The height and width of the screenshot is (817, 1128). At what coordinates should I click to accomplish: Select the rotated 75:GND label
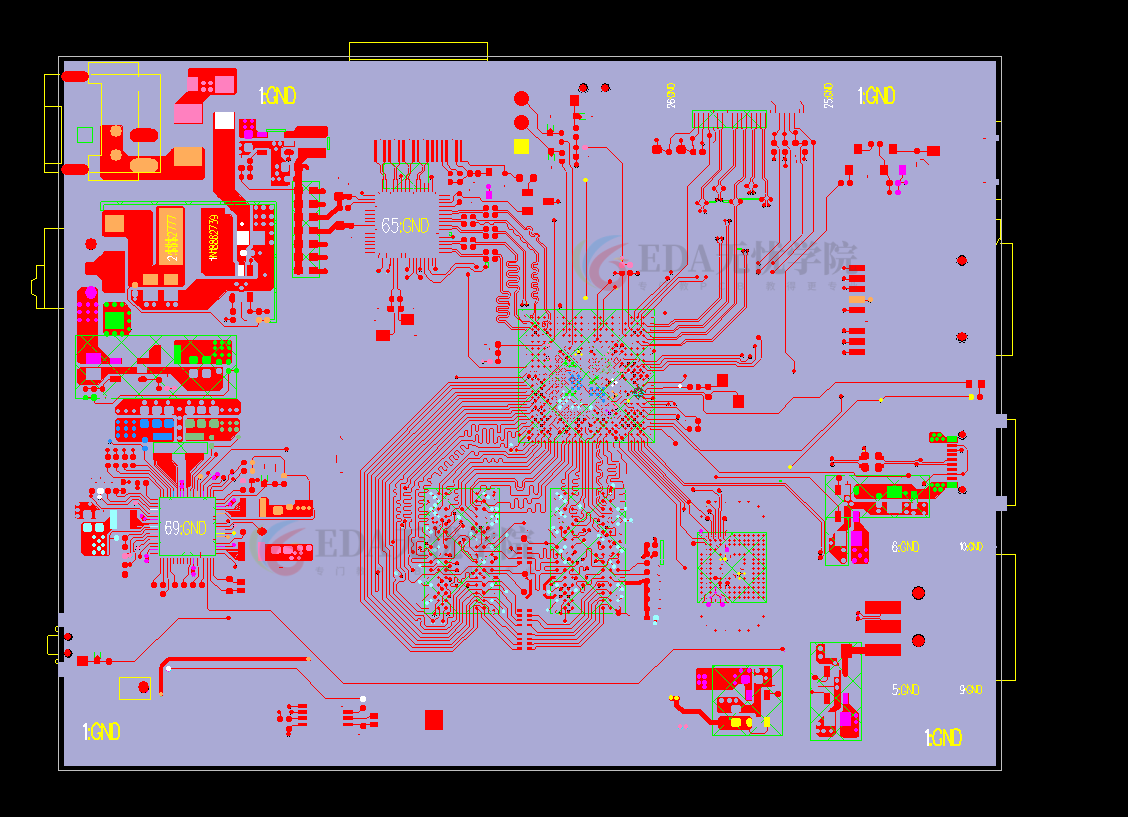[x=828, y=95]
